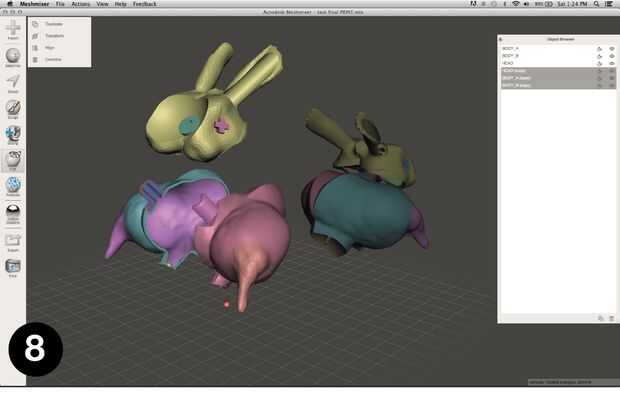Toggle target icon for HEAD row
This screenshot has width=620, height=401.
coord(599,64)
